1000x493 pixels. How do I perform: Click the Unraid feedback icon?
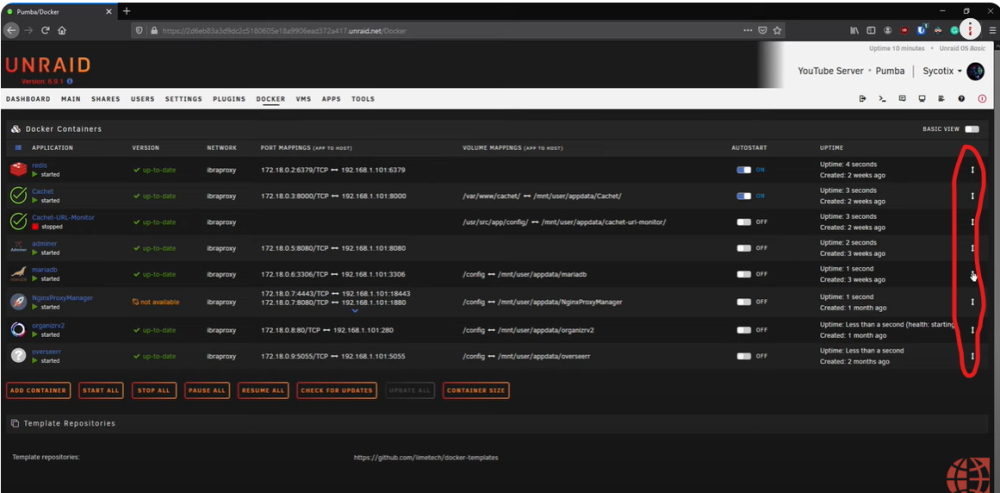click(x=902, y=99)
